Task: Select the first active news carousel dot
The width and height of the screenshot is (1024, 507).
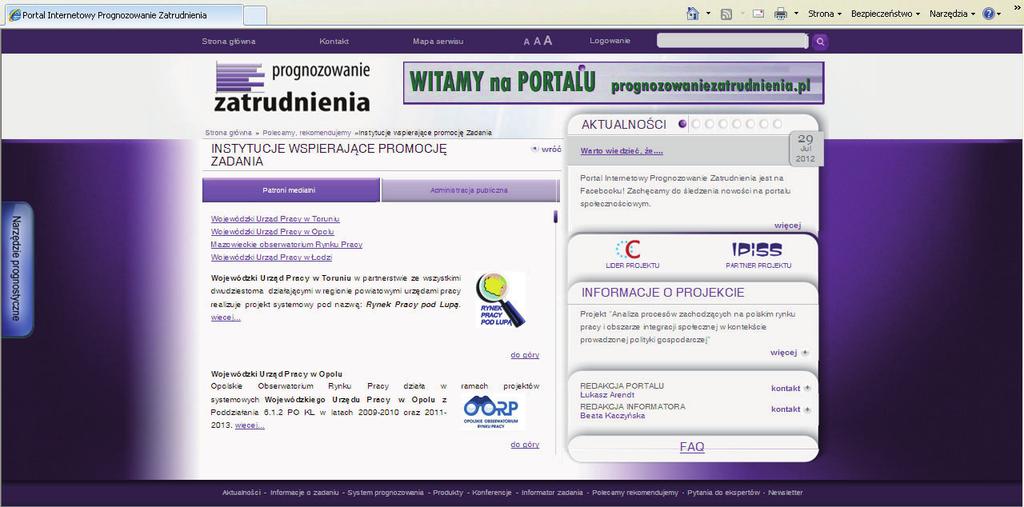Action: pos(682,124)
